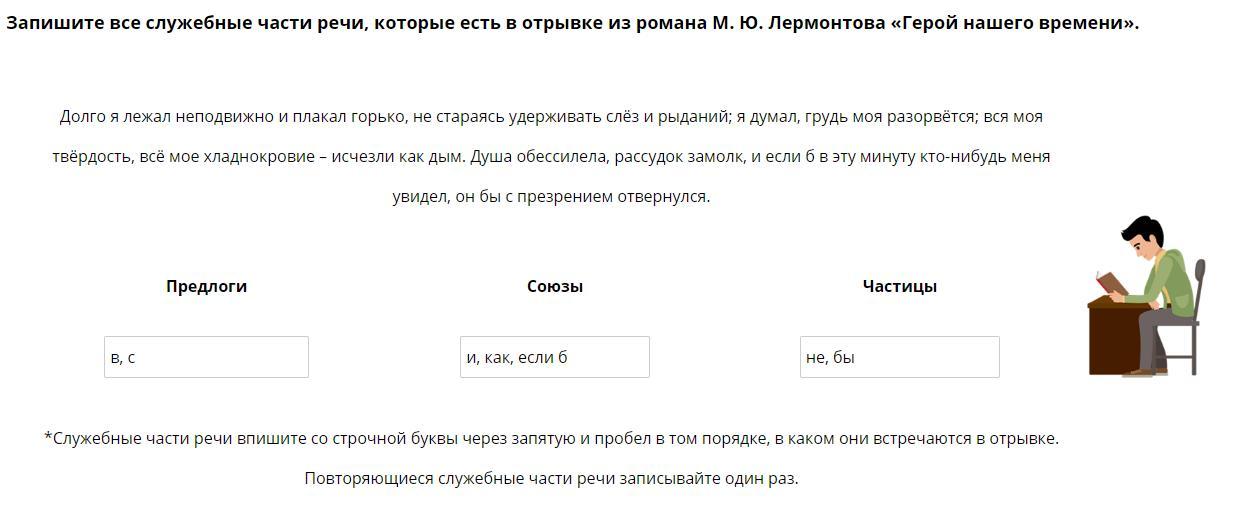The image size is (1236, 513).
Task: Click the footnote beginning "*Служебные части речи"
Action: (551, 438)
